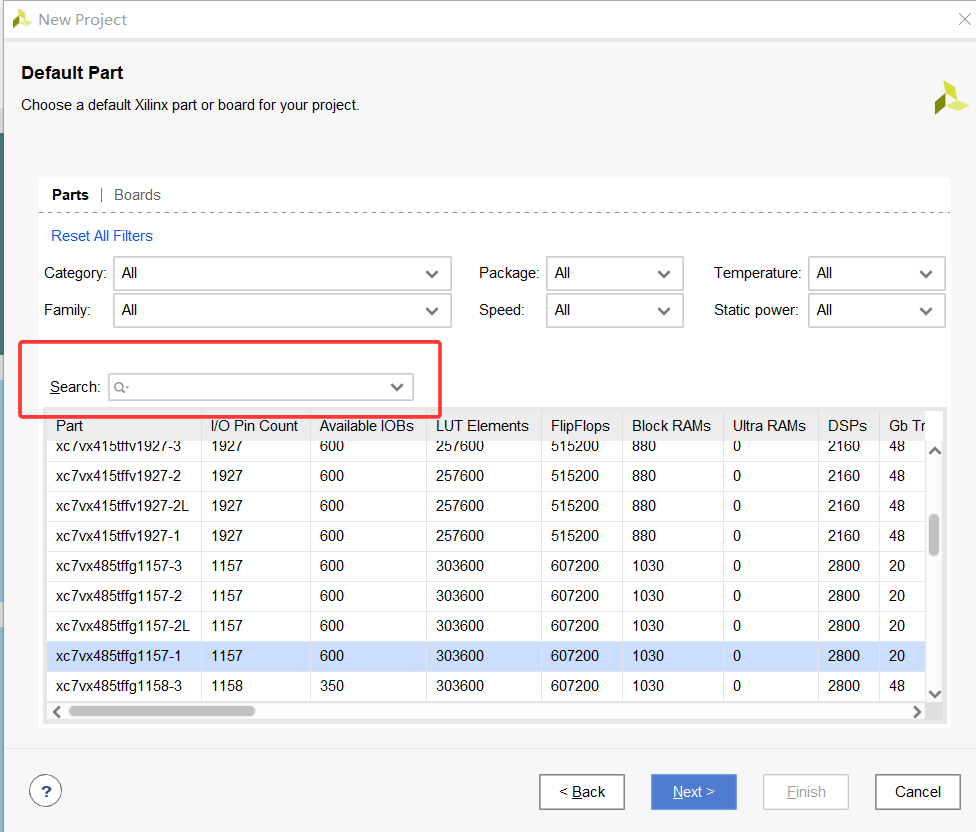
Task: Click vertical scrollbar down arrow
Action: (934, 694)
